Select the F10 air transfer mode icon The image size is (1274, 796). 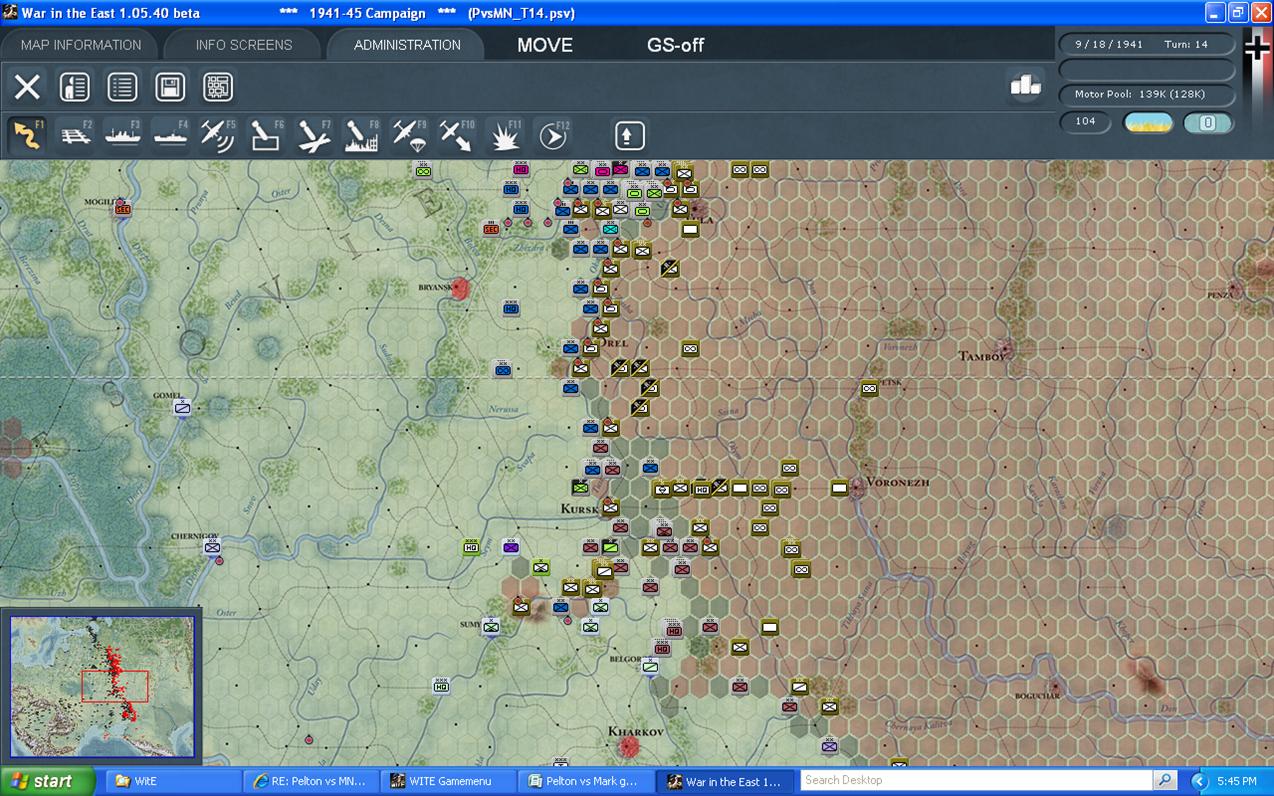(x=457, y=136)
